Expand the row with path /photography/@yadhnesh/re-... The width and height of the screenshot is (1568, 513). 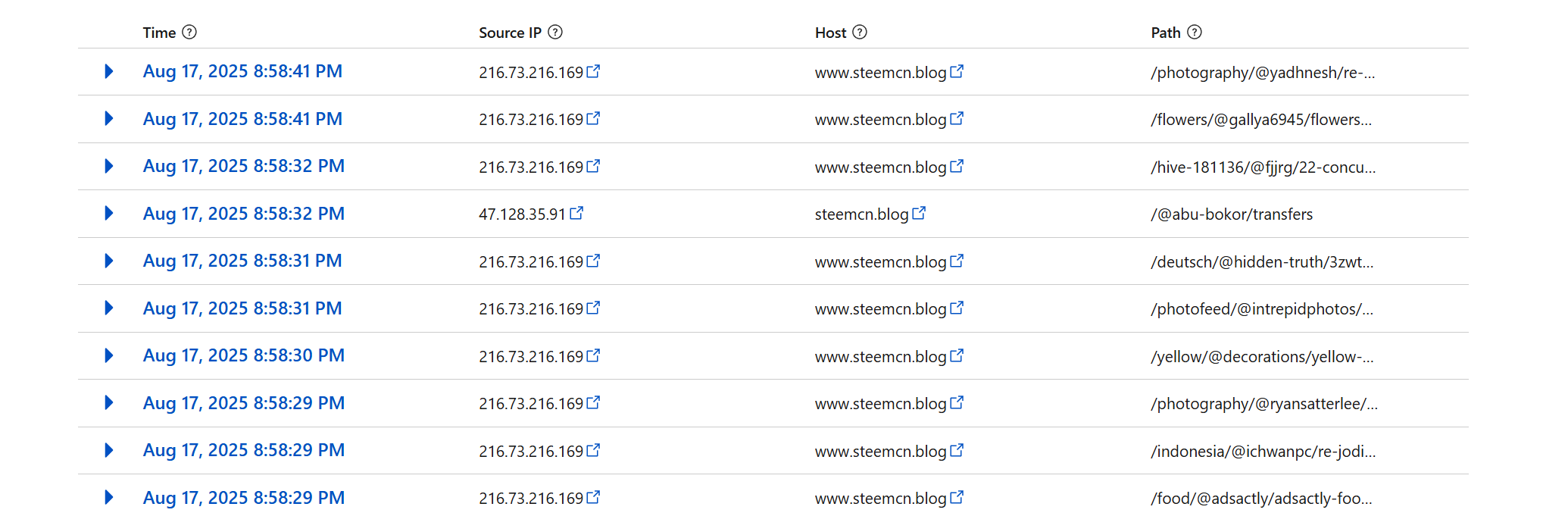tap(109, 71)
